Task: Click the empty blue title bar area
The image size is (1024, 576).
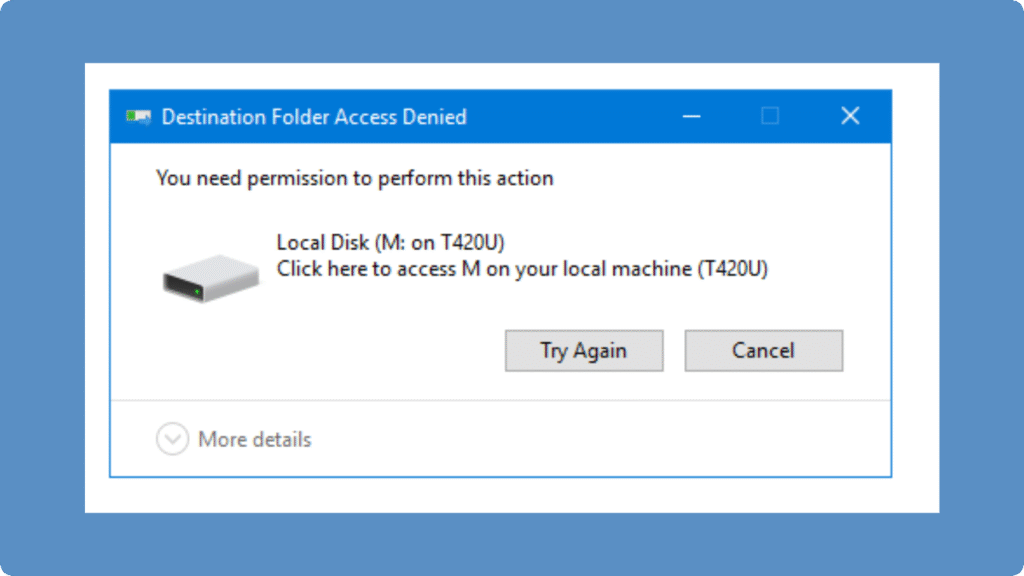Action: point(570,117)
